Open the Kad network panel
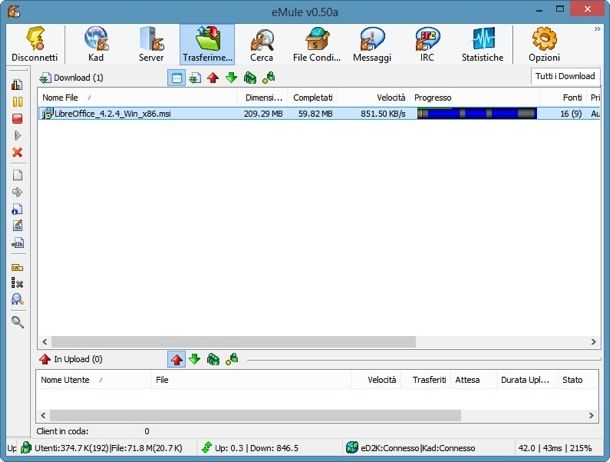This screenshot has height=462, width=610. 96,44
